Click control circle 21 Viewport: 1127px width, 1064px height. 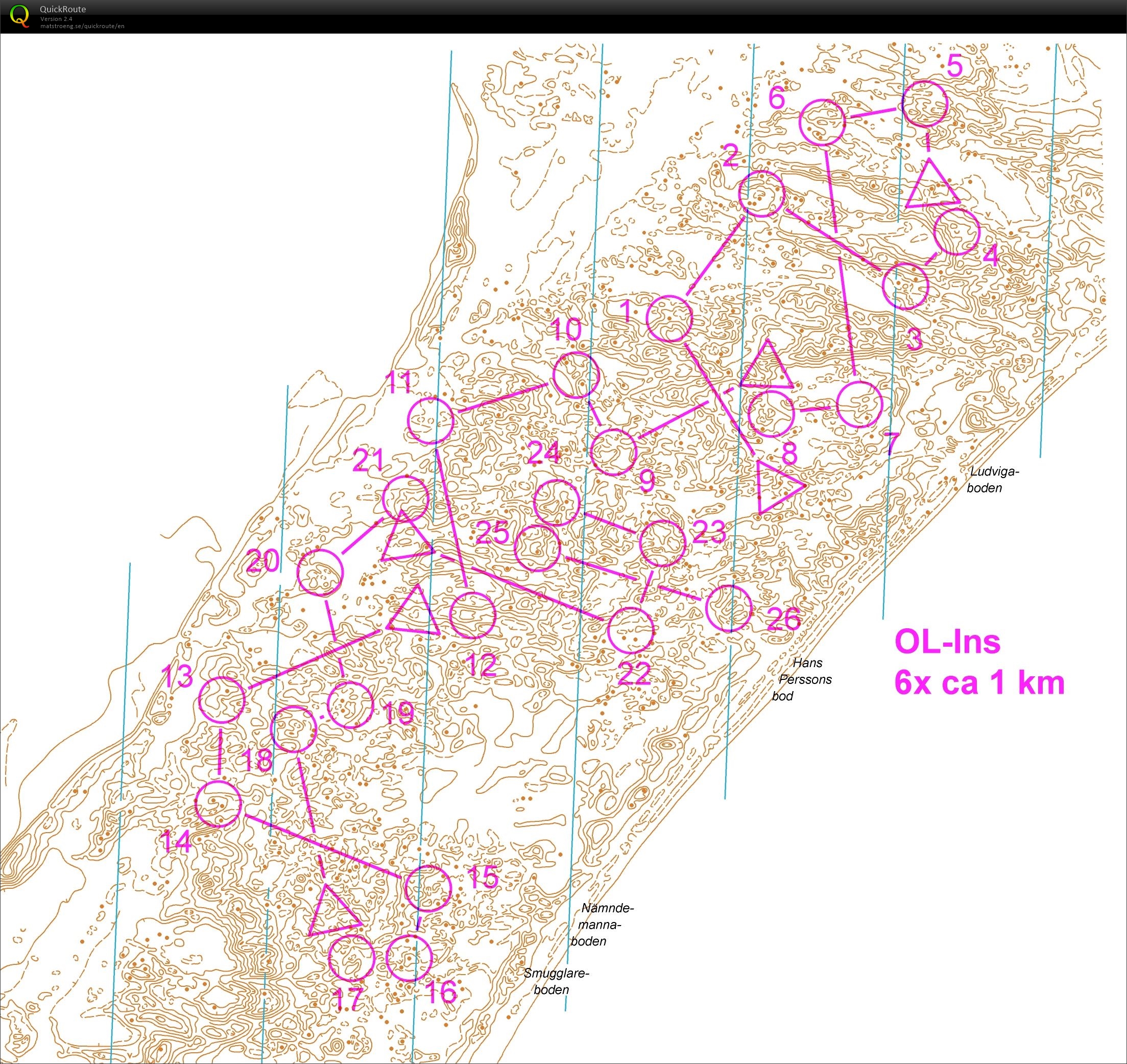405,499
